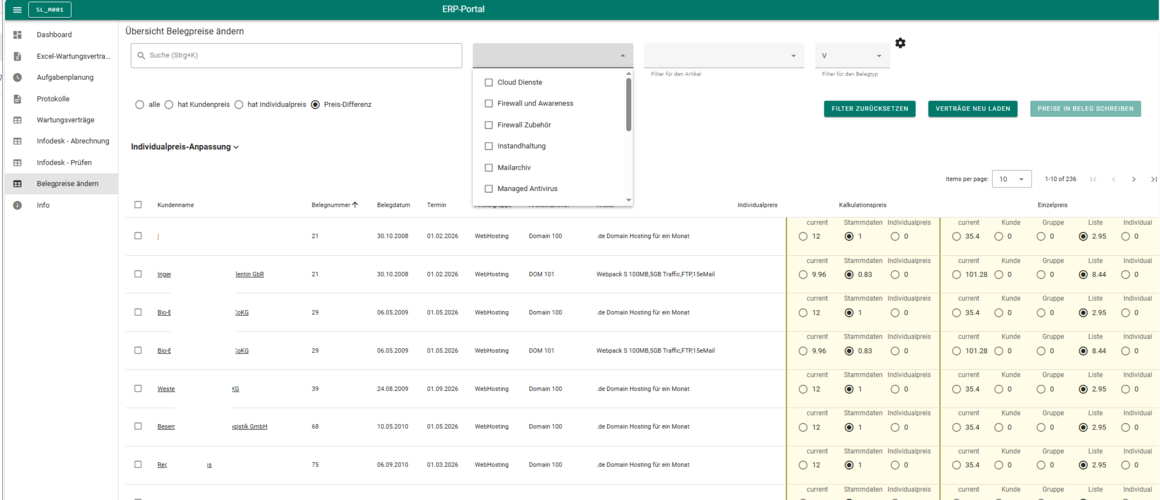Image resolution: width=1160 pixels, height=500 pixels.
Task: Click the Protokolle document icon
Action: point(17,99)
